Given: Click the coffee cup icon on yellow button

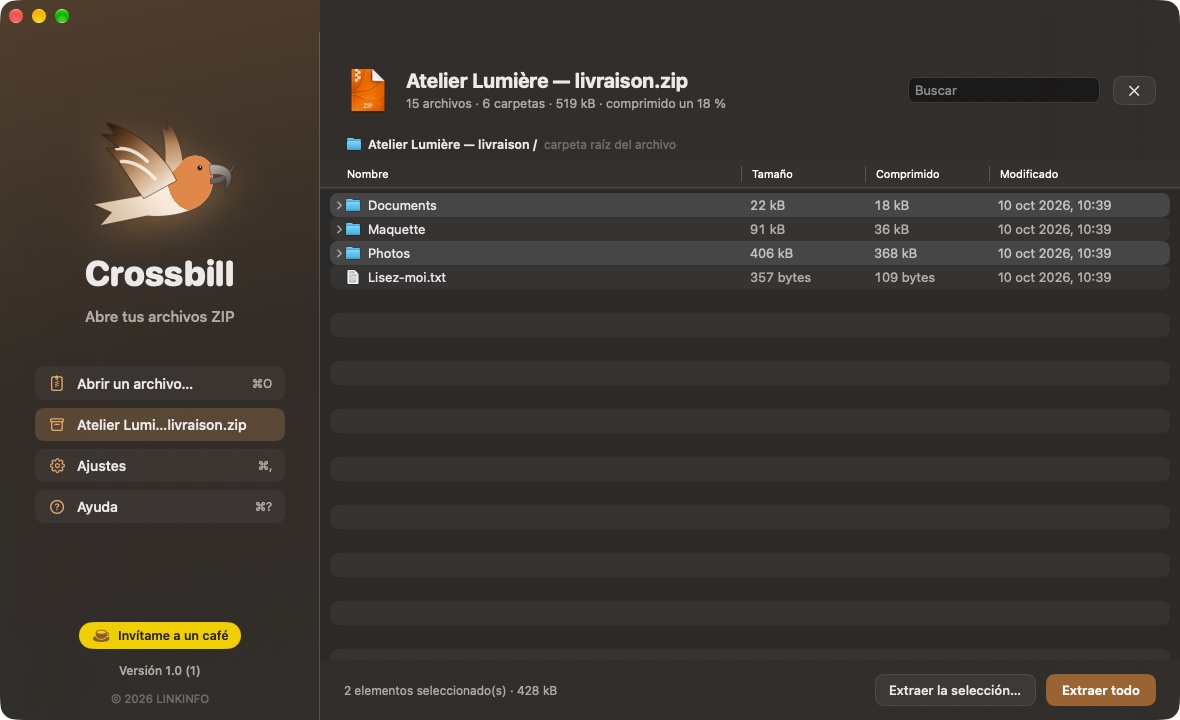Looking at the screenshot, I should tap(101, 636).
